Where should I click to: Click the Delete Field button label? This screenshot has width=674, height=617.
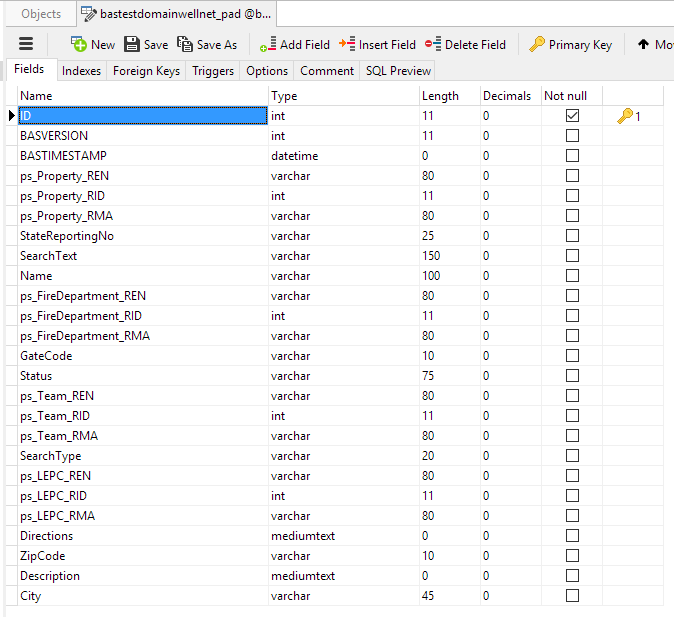click(475, 44)
